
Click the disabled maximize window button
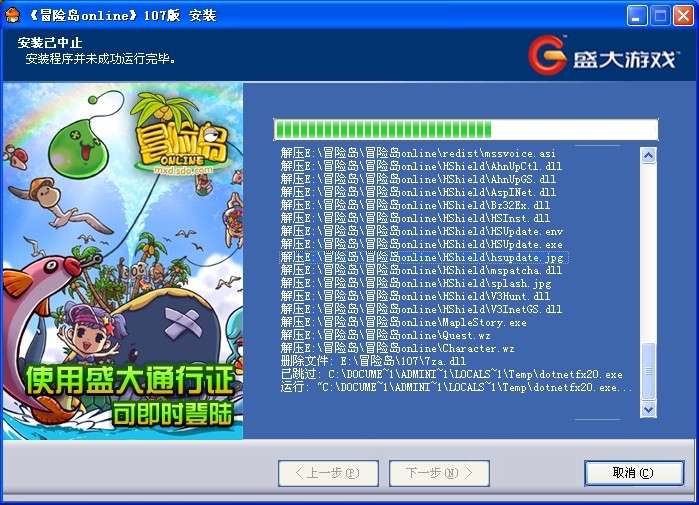(x=660, y=16)
